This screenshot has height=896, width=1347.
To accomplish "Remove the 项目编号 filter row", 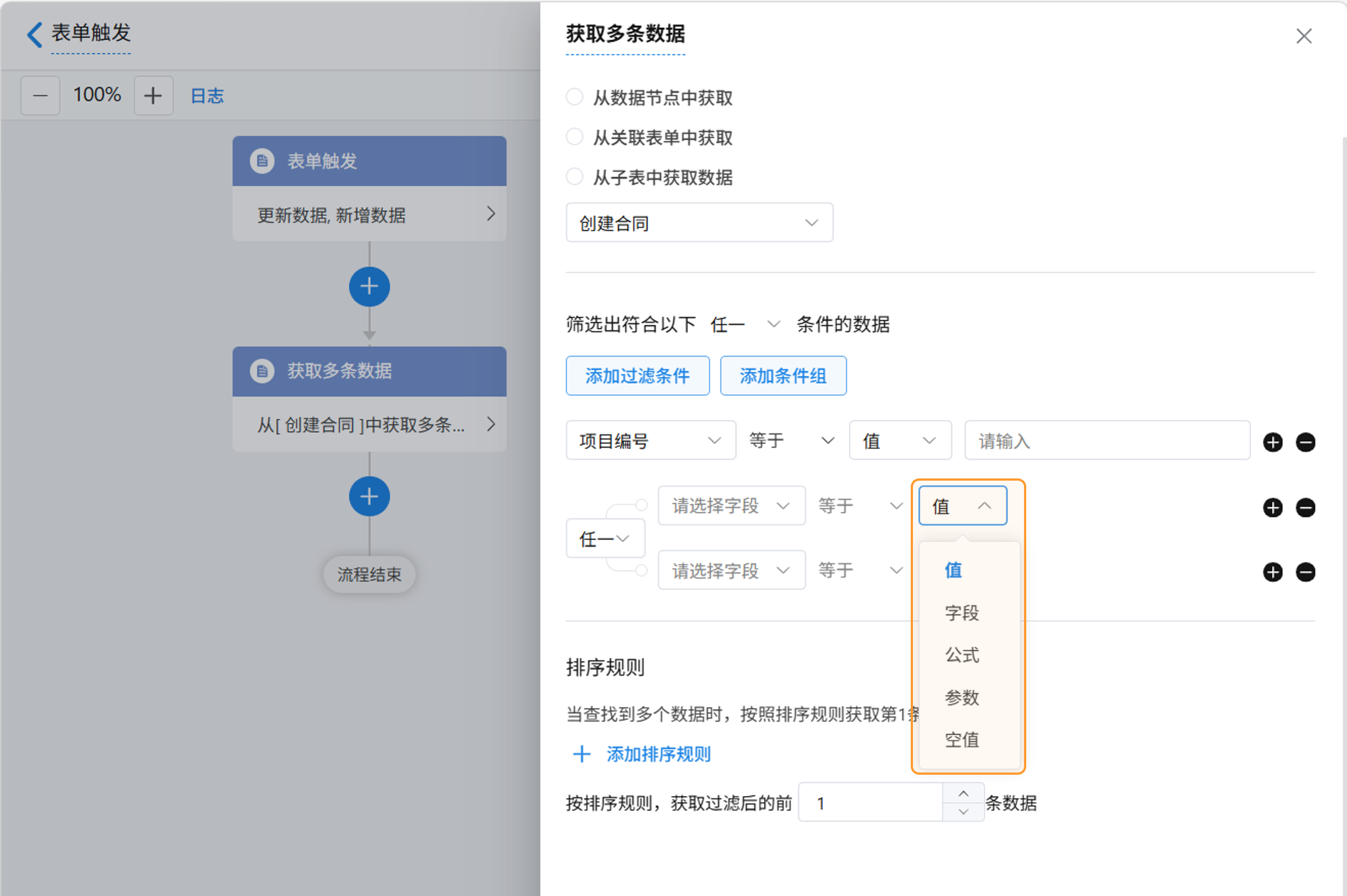I will pos(1305,442).
